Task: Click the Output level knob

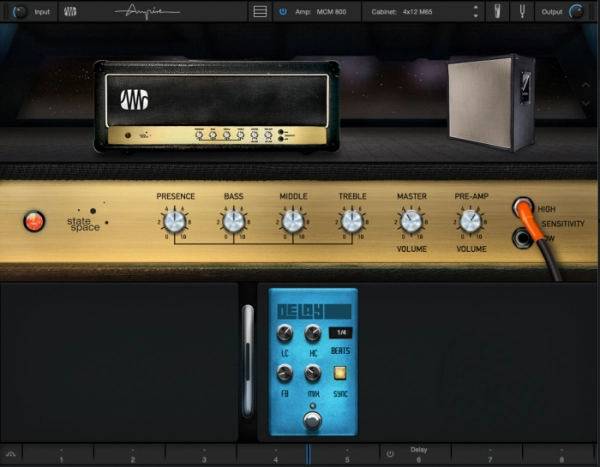Action: pyautogui.click(x=576, y=12)
